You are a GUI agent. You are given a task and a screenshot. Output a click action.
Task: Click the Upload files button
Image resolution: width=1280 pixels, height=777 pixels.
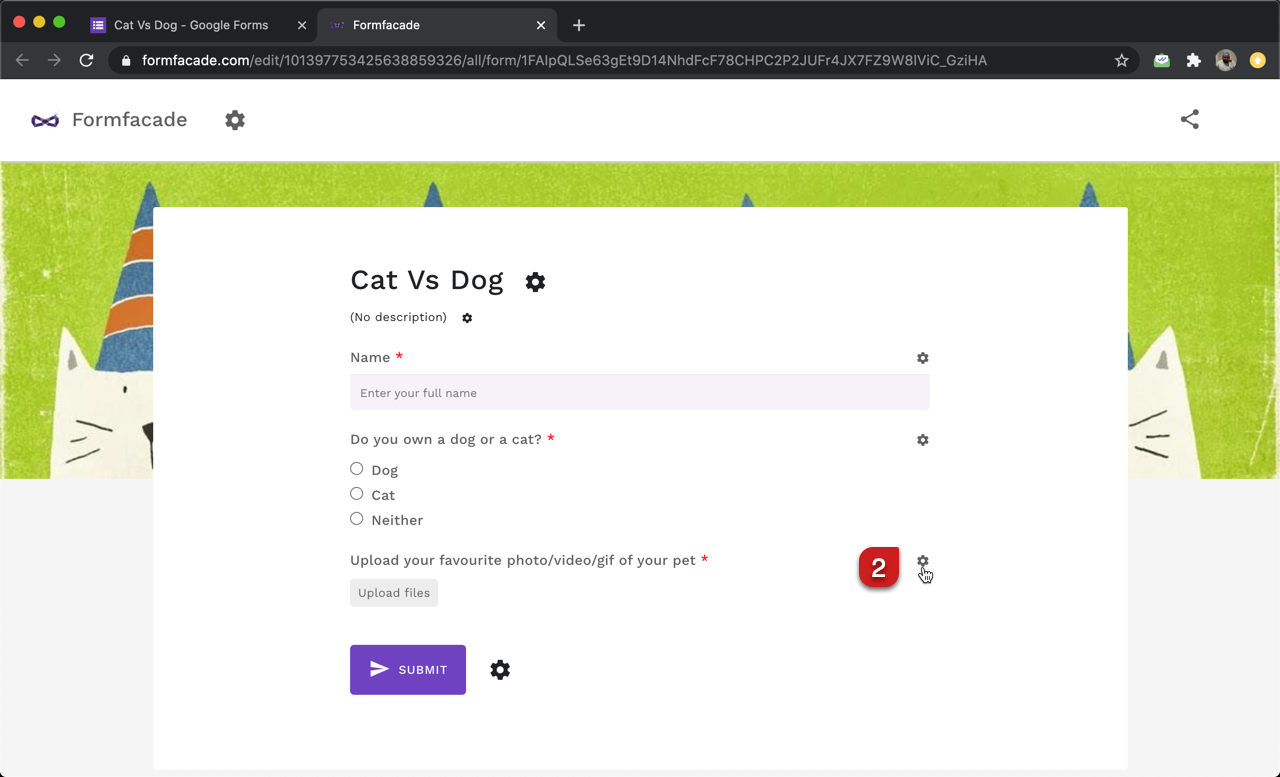point(394,593)
